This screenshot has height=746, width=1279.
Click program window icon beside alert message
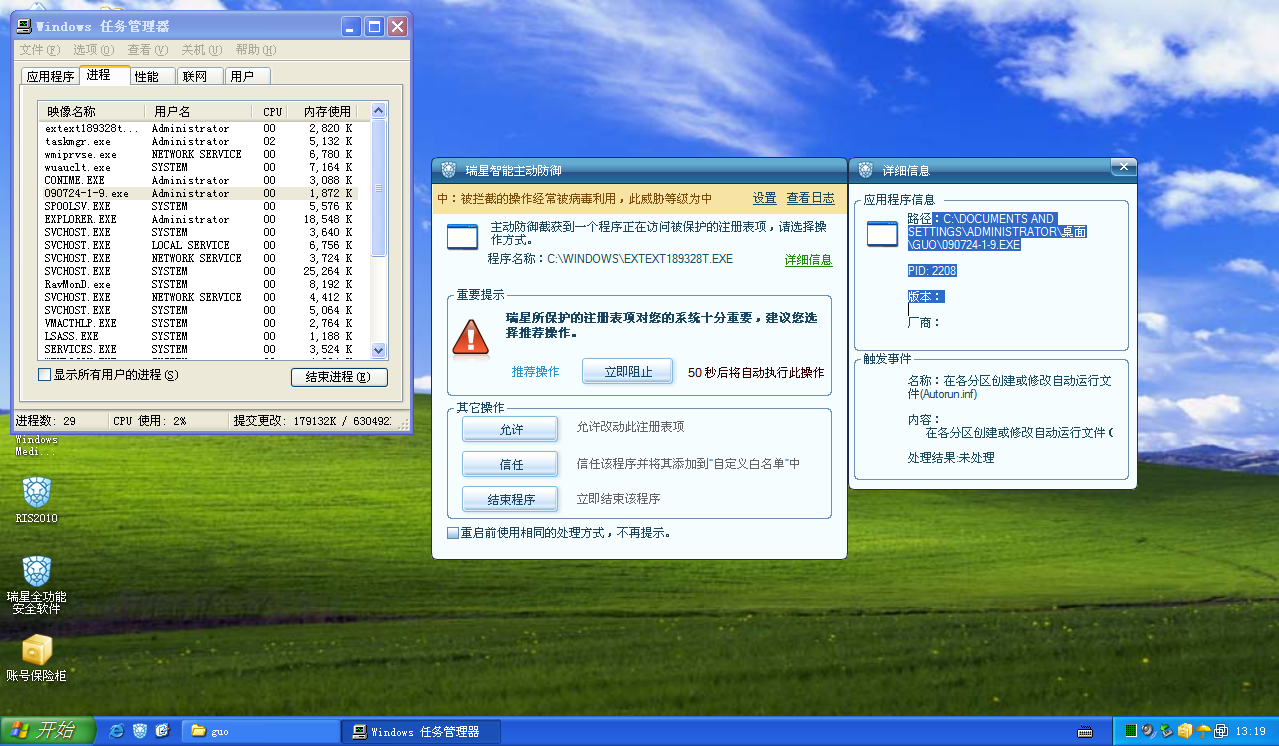click(462, 237)
